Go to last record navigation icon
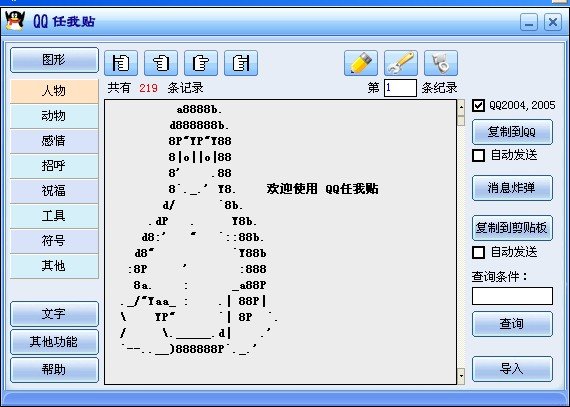 click(x=241, y=63)
